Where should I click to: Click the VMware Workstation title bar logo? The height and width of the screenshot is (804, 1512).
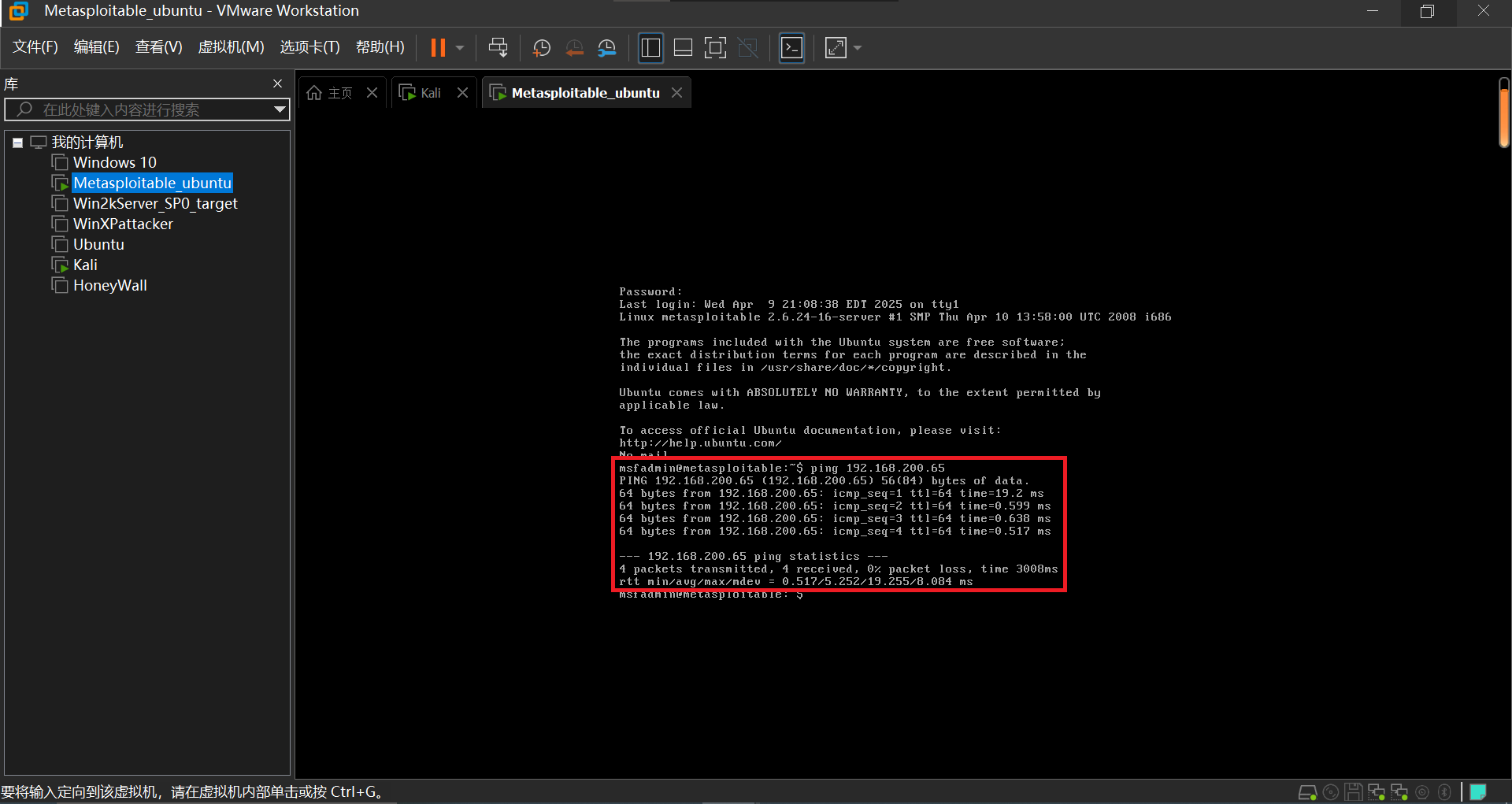(17, 11)
